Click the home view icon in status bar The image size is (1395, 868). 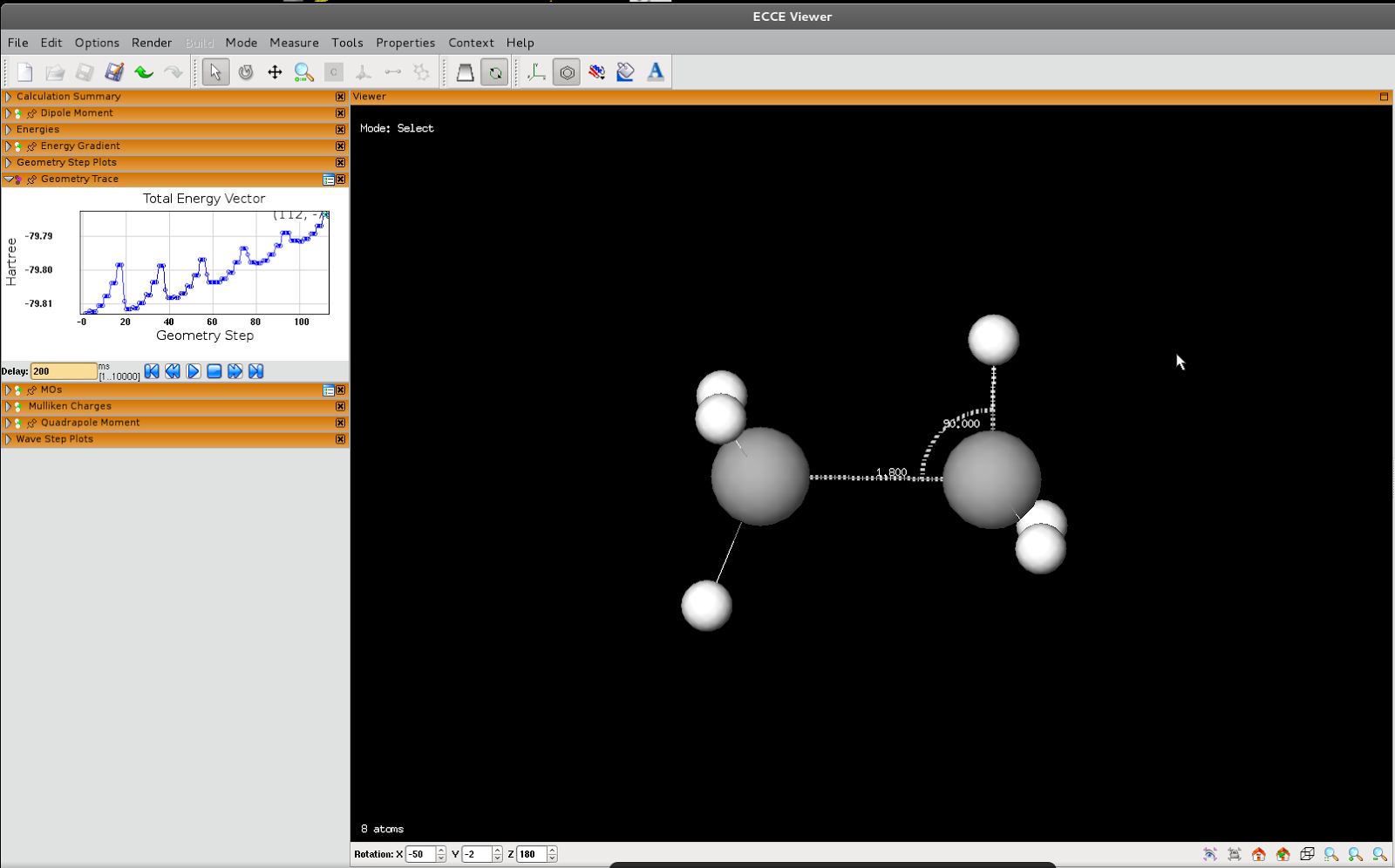[1258, 854]
